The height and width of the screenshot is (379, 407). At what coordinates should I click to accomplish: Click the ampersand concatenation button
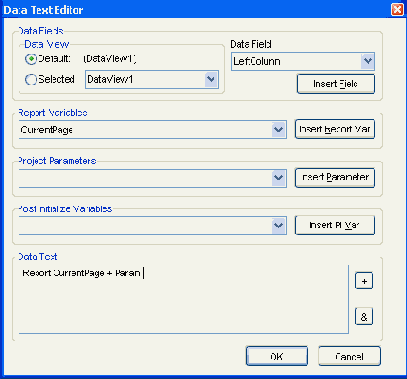tap(364, 316)
